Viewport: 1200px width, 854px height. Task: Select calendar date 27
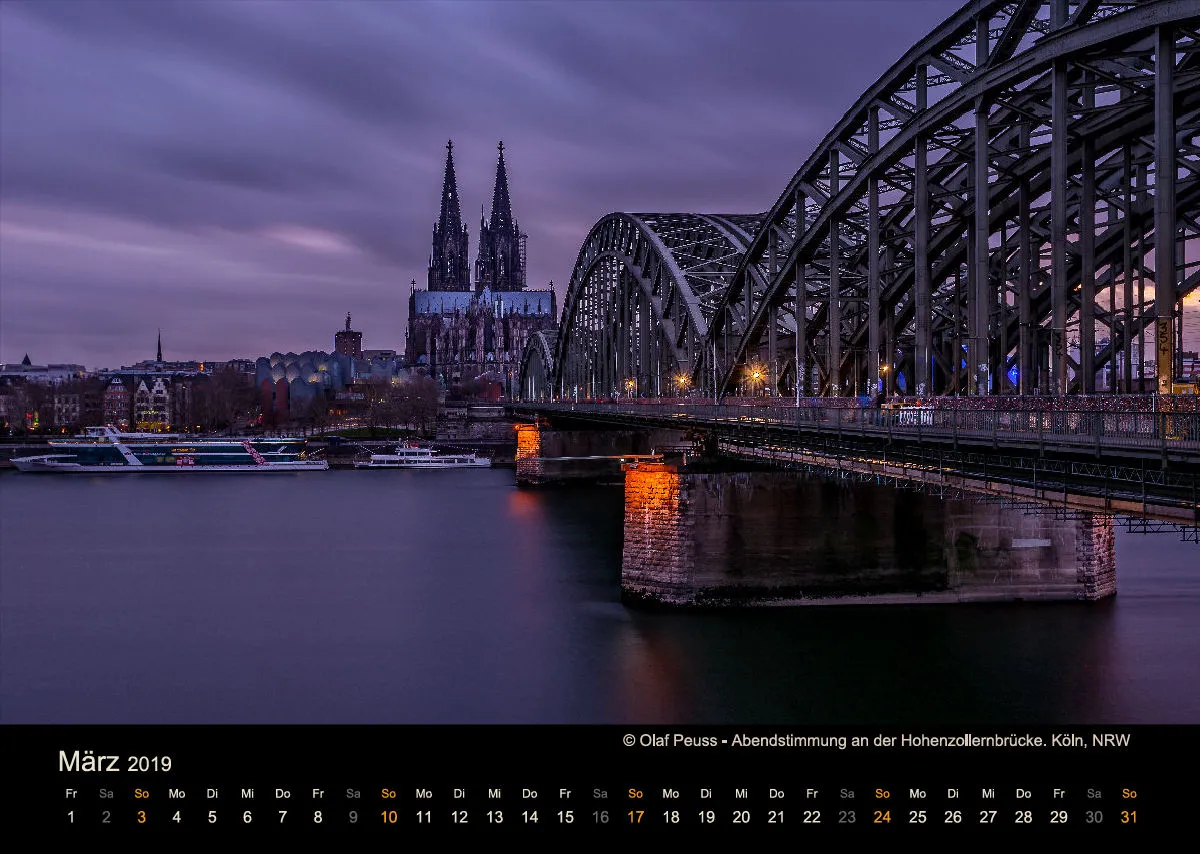tap(988, 817)
